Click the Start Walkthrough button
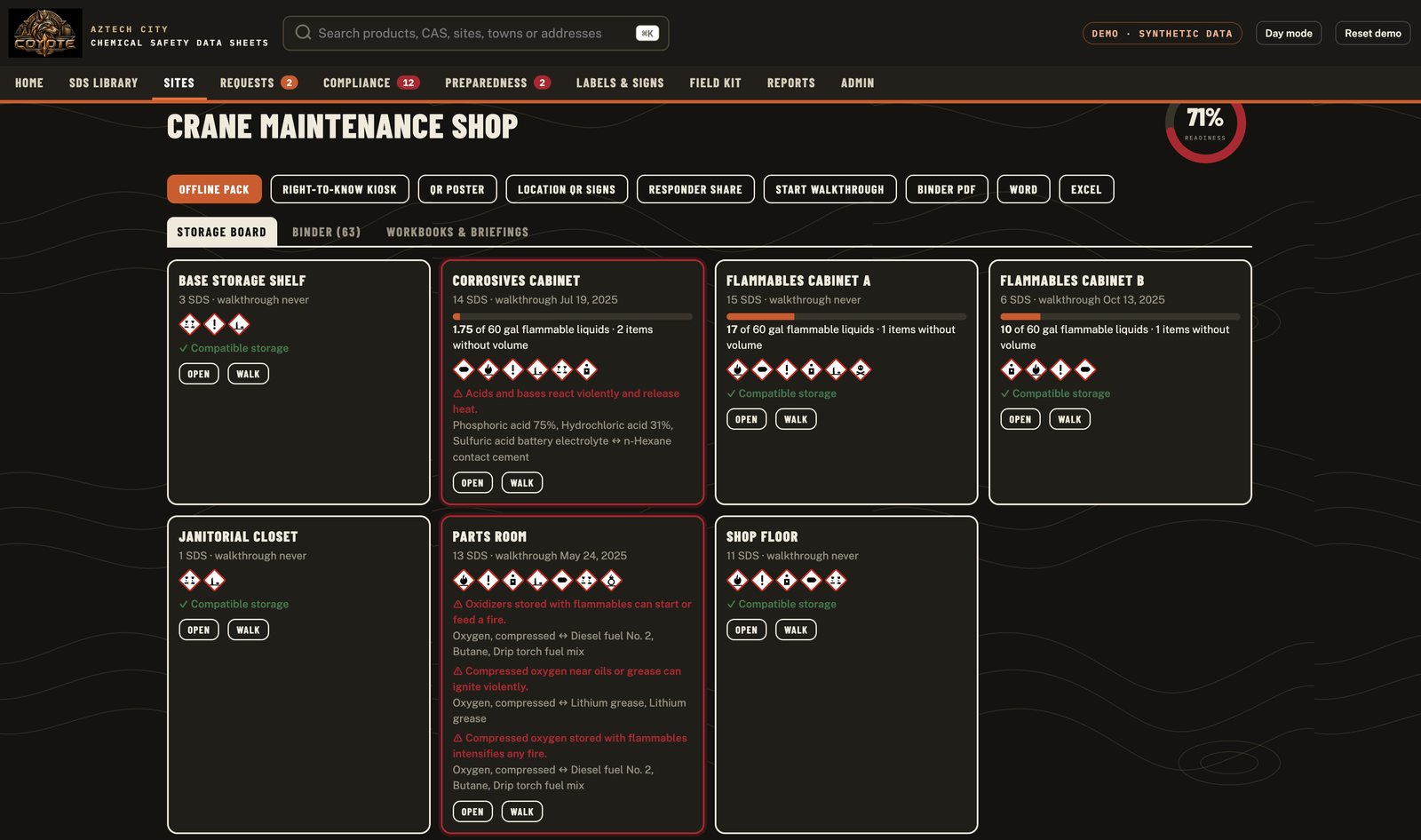The width and height of the screenshot is (1421, 840). 830,189
